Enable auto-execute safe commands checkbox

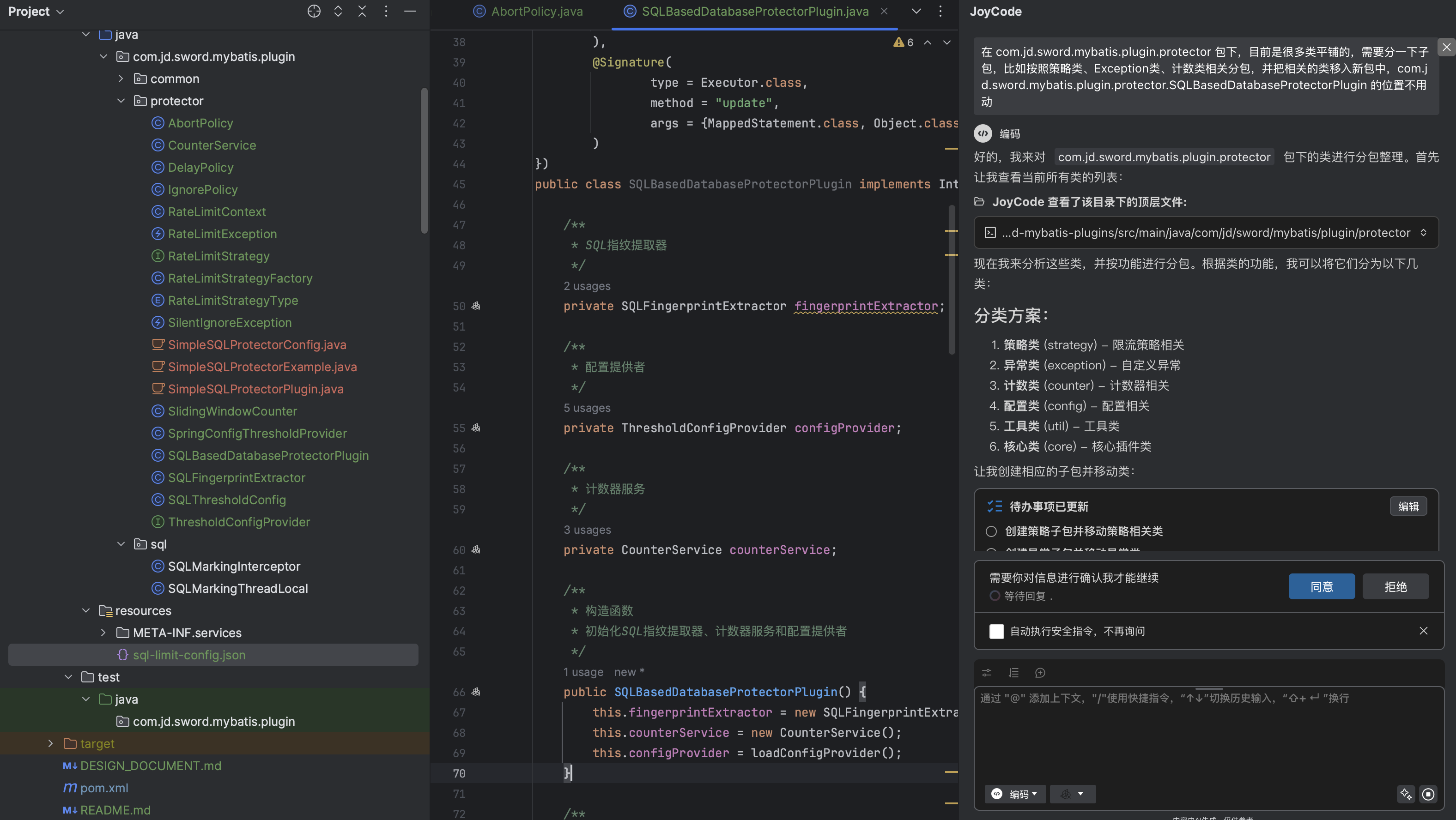coord(996,631)
